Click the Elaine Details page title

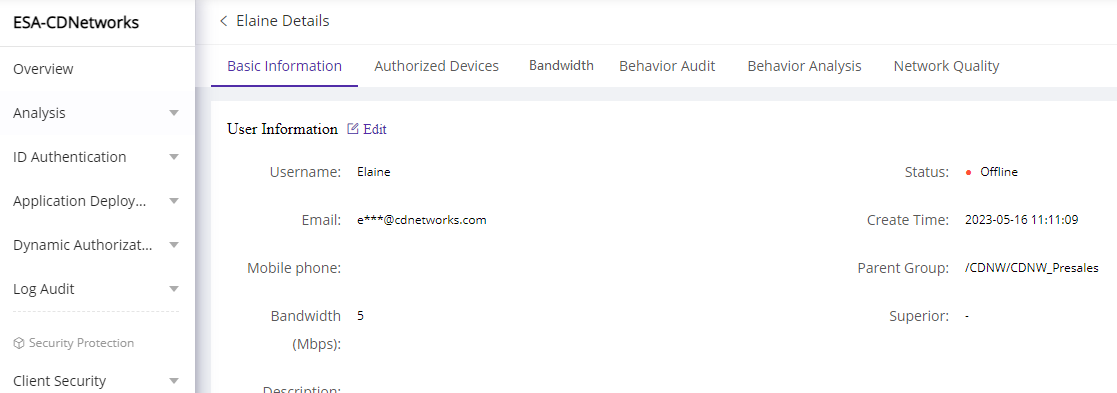[x=283, y=21]
